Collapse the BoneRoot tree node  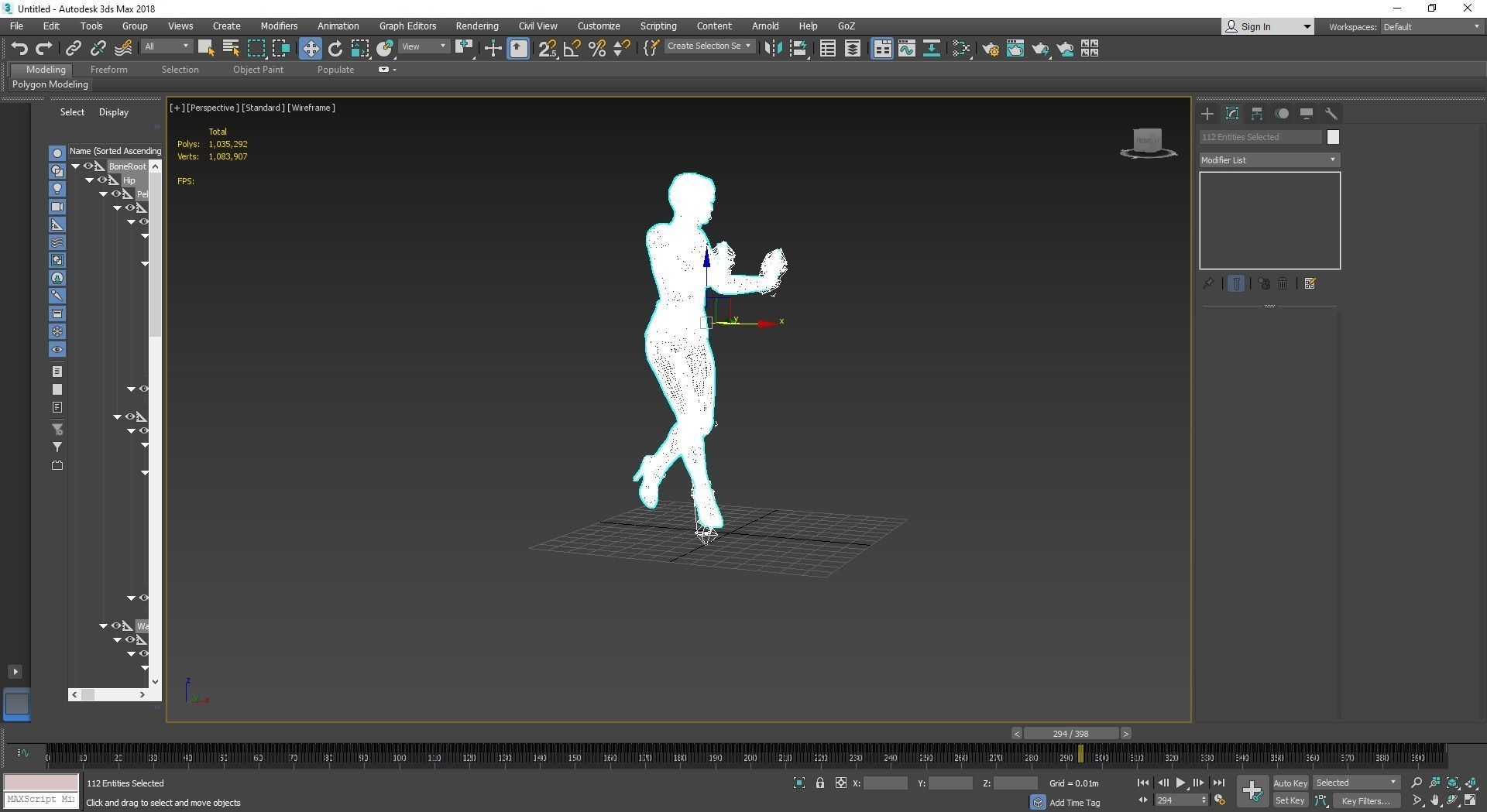click(76, 166)
